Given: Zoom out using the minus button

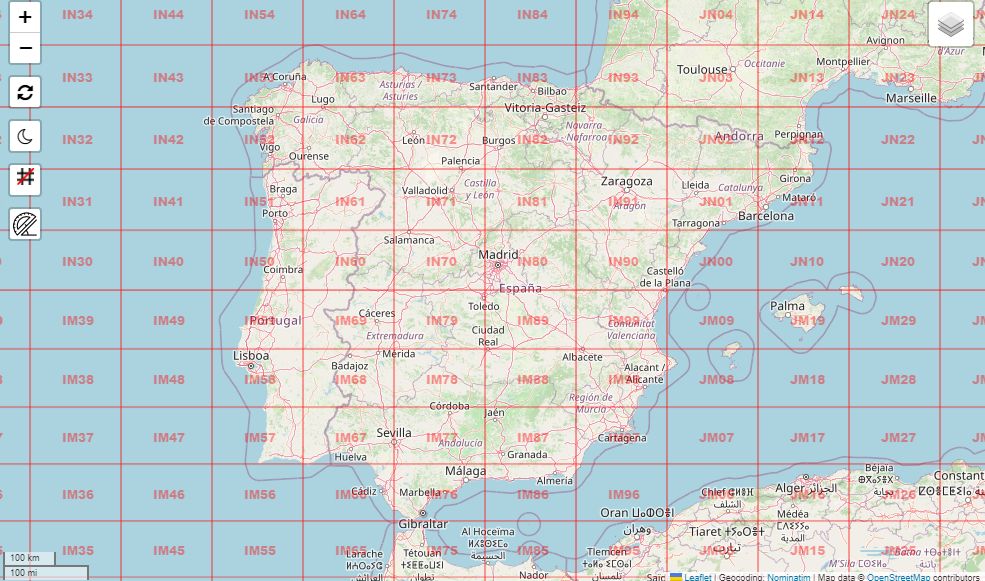Looking at the screenshot, I should point(24,48).
